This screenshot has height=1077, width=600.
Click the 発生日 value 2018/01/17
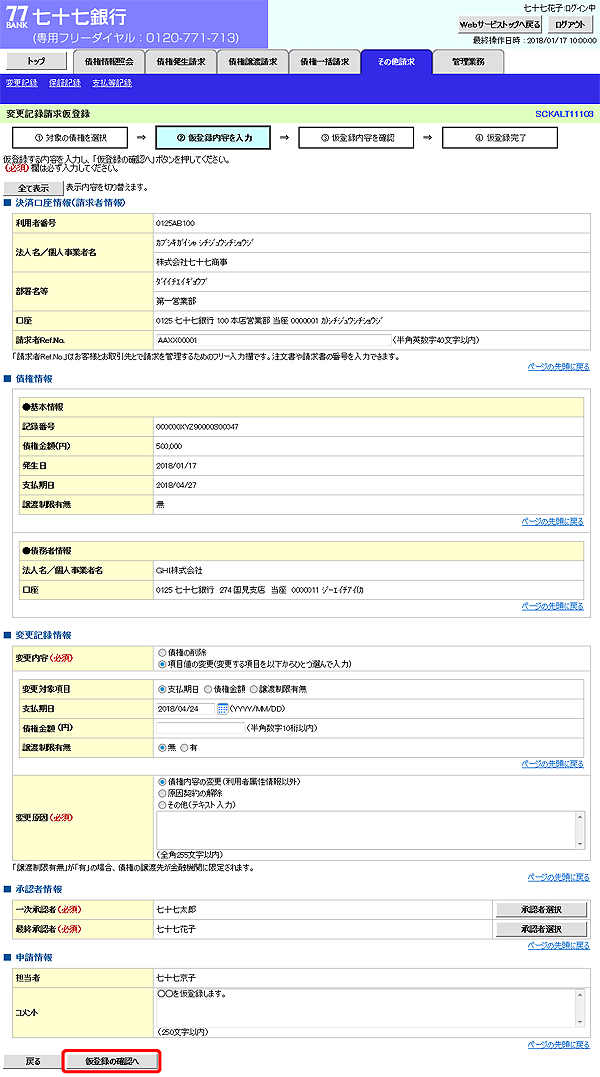point(176,465)
